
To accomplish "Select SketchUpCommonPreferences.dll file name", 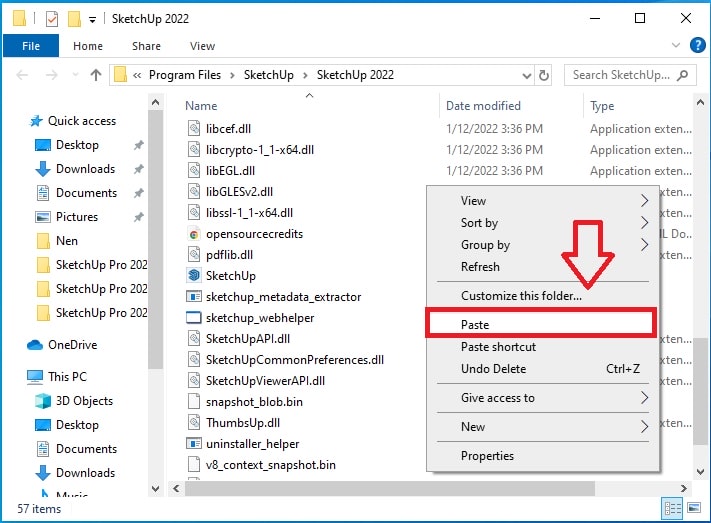I will pyautogui.click(x=295, y=360).
